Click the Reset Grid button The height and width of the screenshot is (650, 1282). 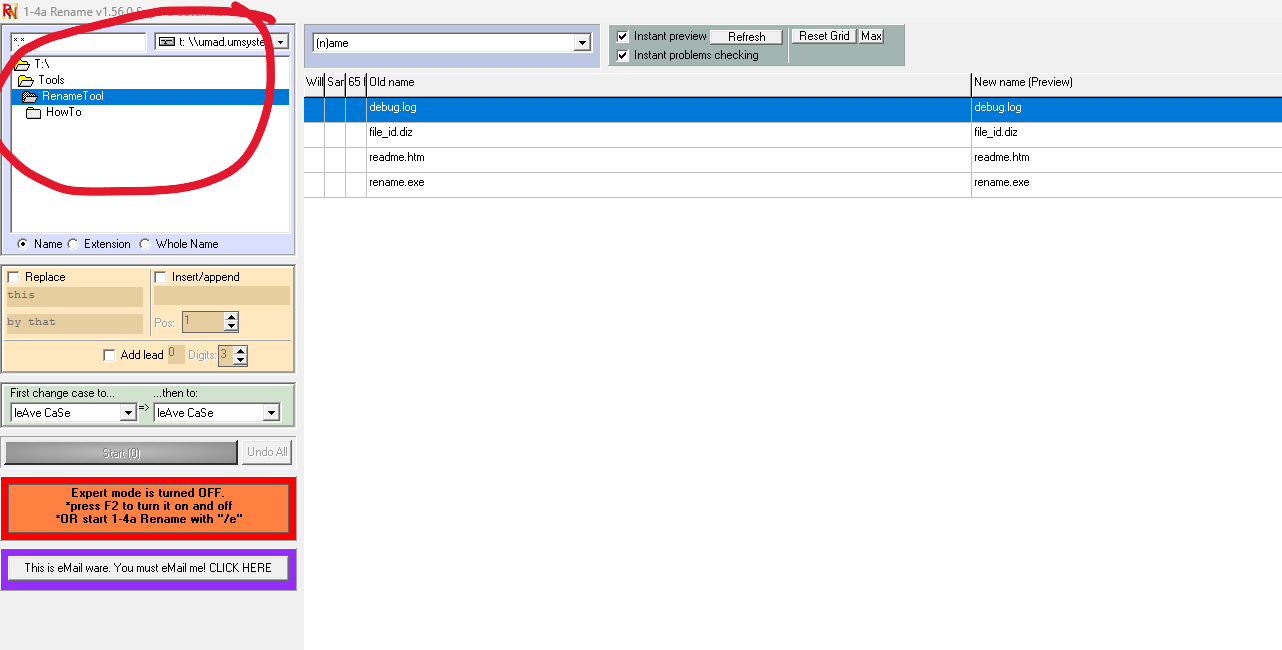click(x=824, y=36)
